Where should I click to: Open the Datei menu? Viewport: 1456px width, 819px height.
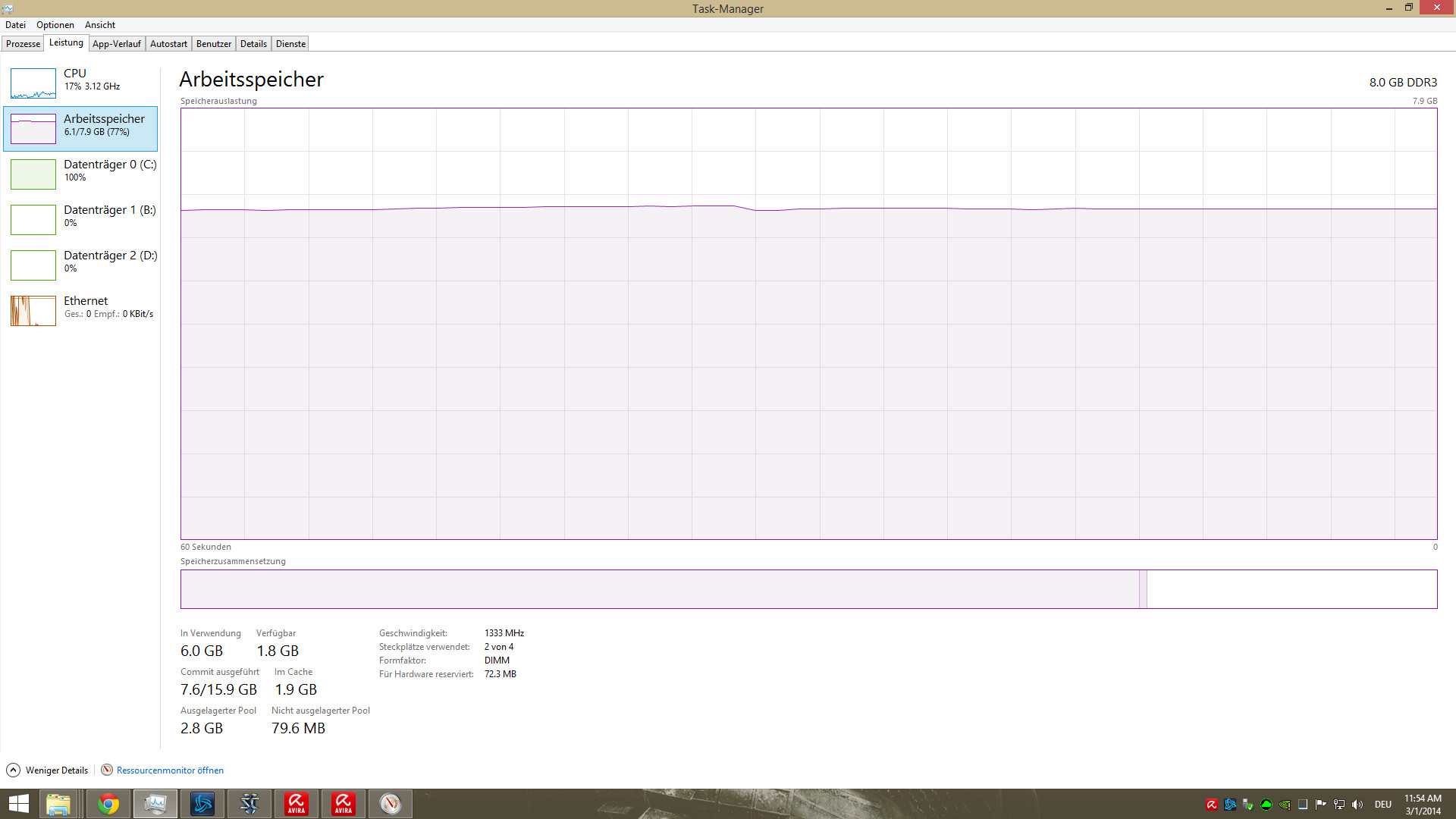(15, 25)
